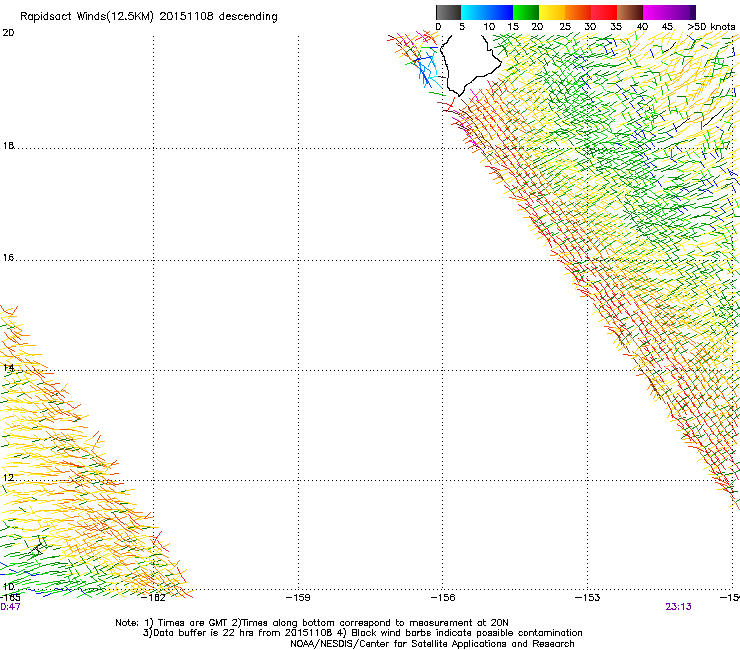Click the orange 25-30 knots legend swatch
The width and height of the screenshot is (740, 650).
tap(578, 12)
